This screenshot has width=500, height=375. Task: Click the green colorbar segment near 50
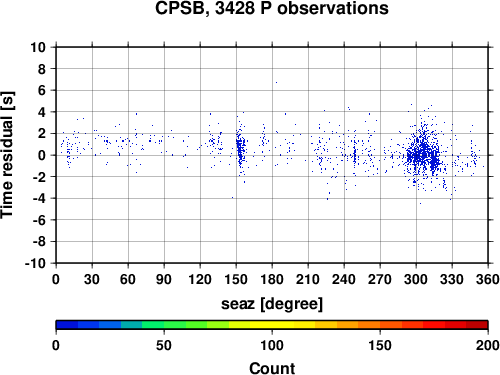pos(164,325)
